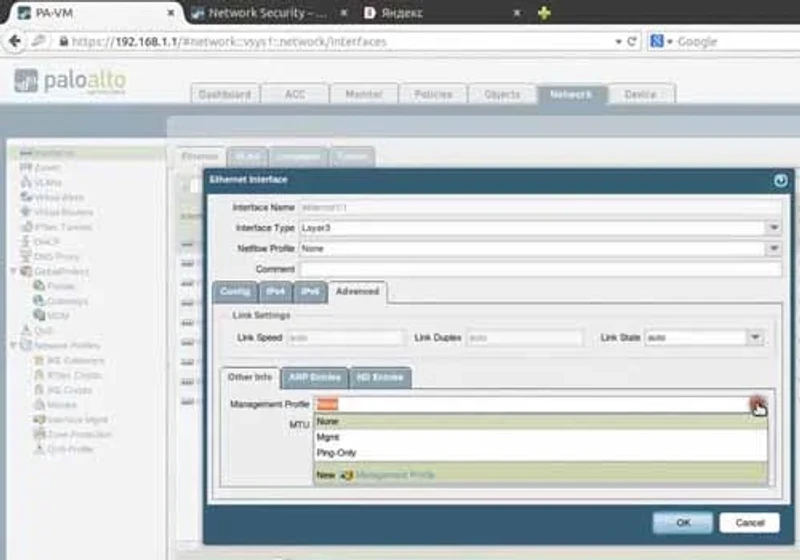Switch to the IPv4 tab
This screenshot has height=560, width=800.
pos(276,292)
